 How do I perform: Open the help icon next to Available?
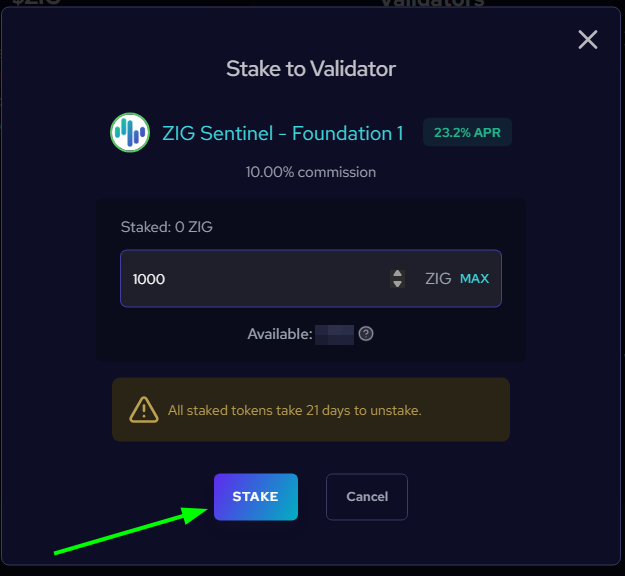[x=366, y=334]
